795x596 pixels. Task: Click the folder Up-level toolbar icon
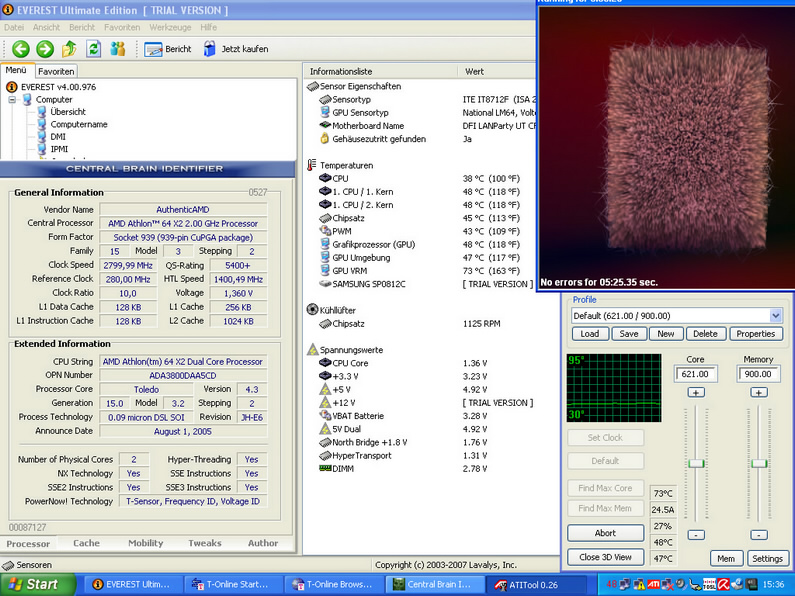(69, 49)
